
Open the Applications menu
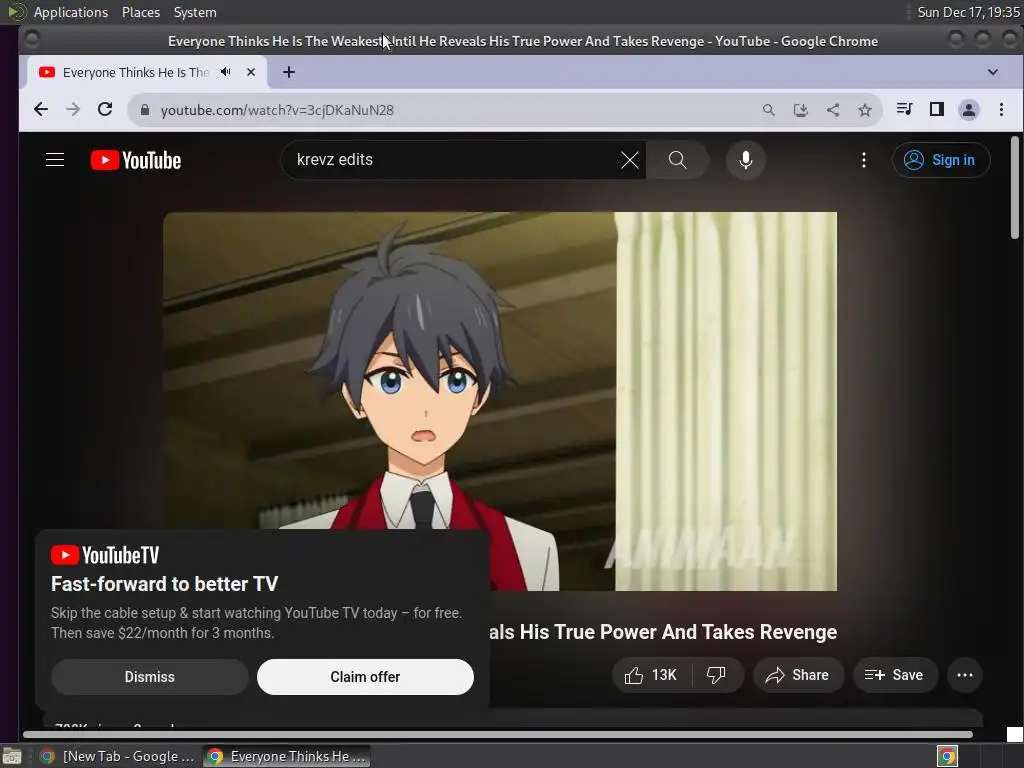click(x=71, y=12)
